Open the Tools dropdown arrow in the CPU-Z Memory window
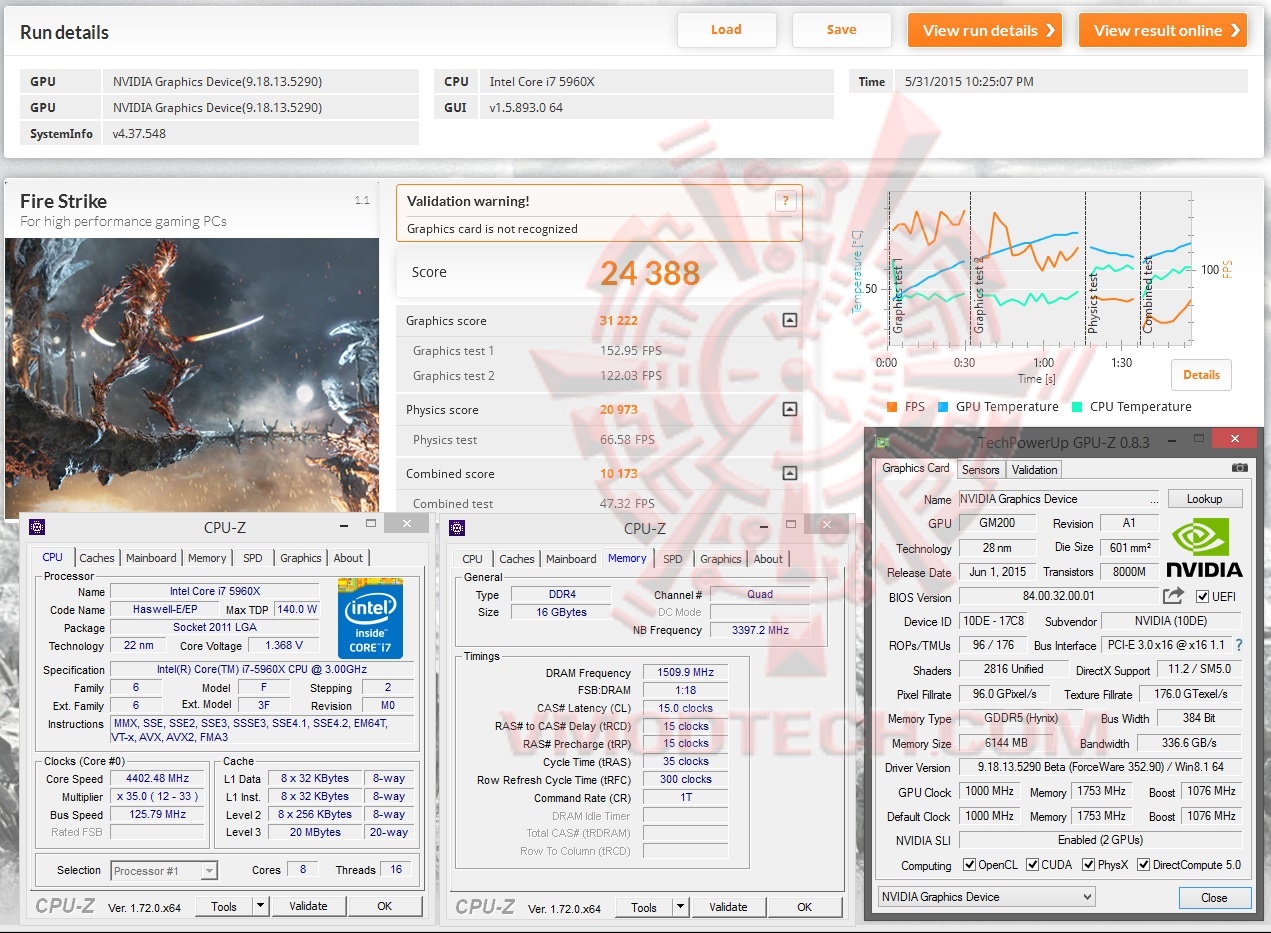Image resolution: width=1271 pixels, height=933 pixels. coord(680,907)
